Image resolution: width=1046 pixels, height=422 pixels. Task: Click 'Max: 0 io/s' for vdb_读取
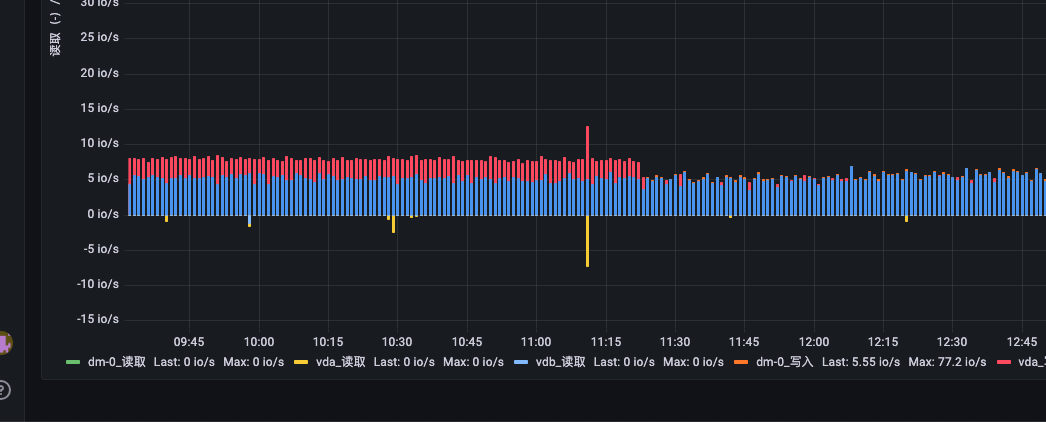point(693,362)
